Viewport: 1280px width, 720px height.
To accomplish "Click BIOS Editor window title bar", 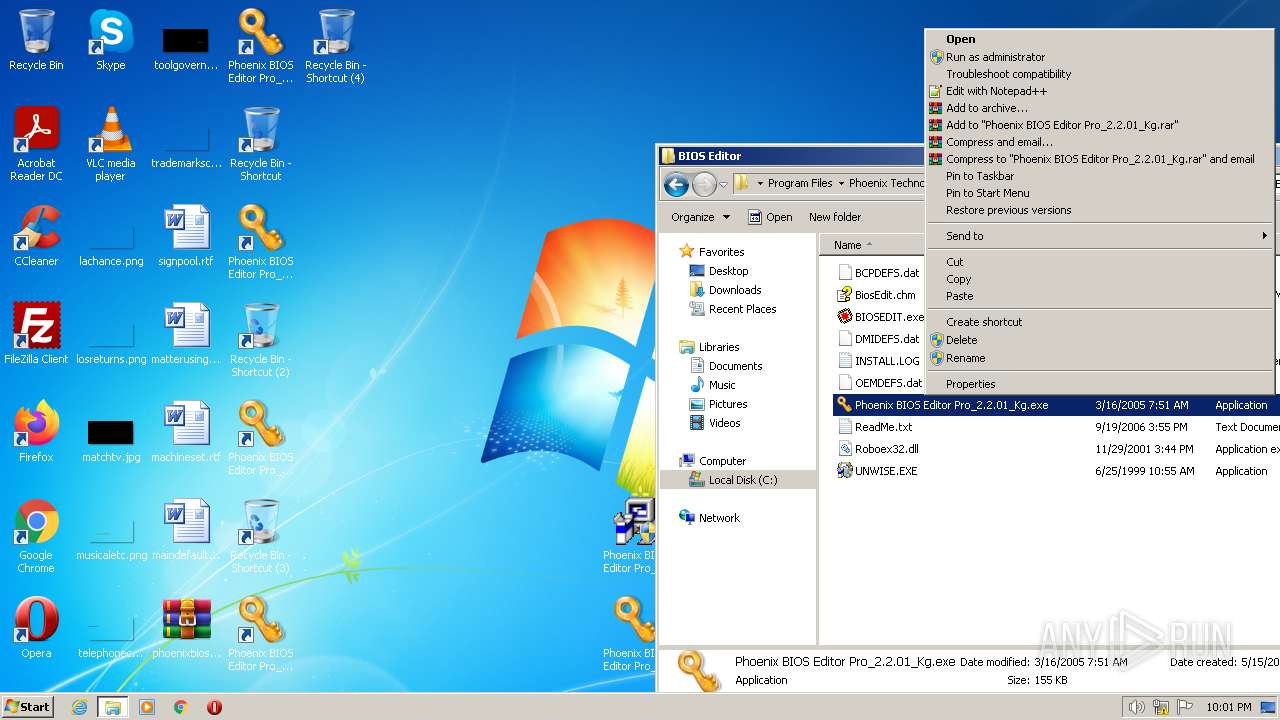I will (x=790, y=156).
